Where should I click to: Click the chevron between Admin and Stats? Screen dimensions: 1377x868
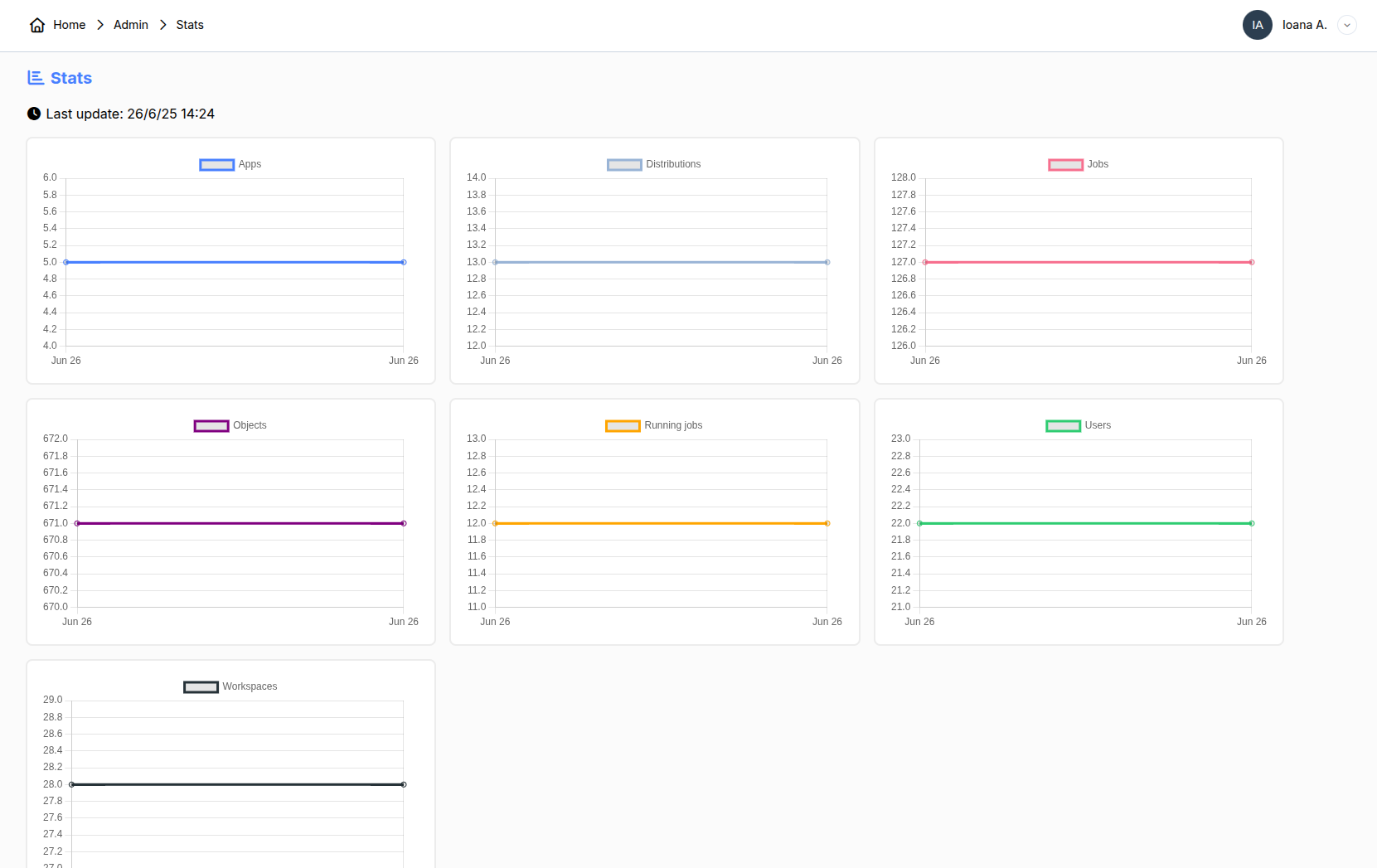[162, 25]
